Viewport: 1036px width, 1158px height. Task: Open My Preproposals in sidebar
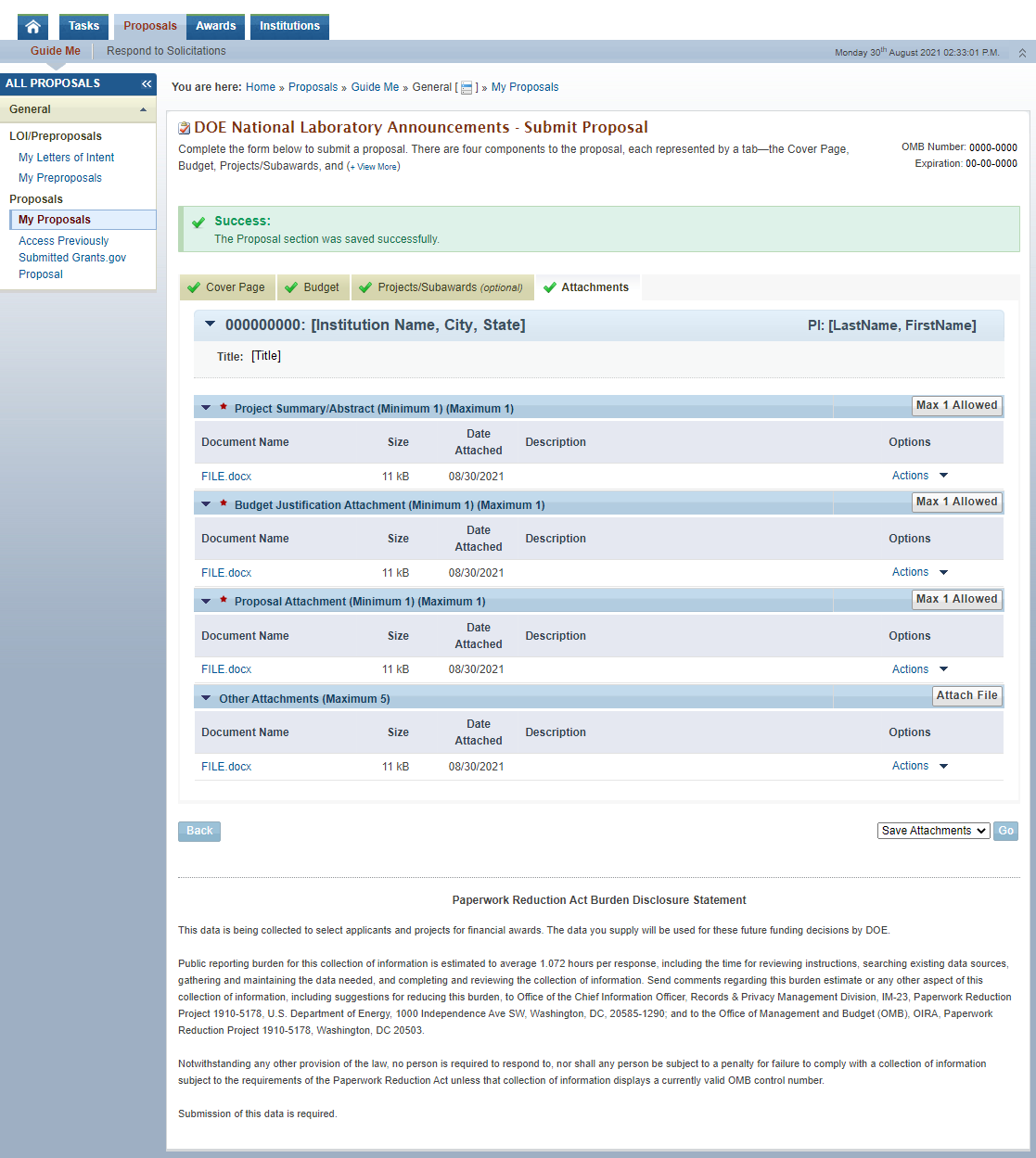click(60, 178)
